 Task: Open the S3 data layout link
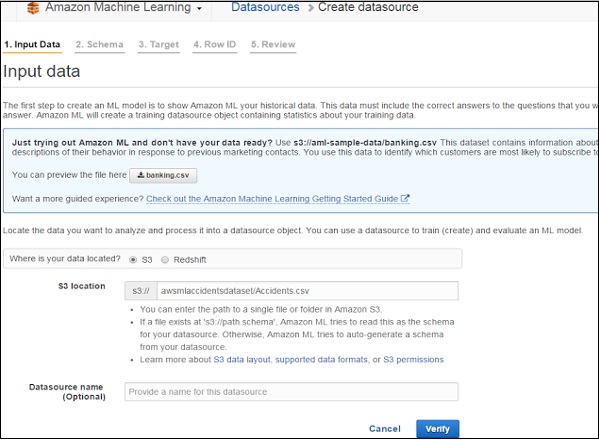242,360
